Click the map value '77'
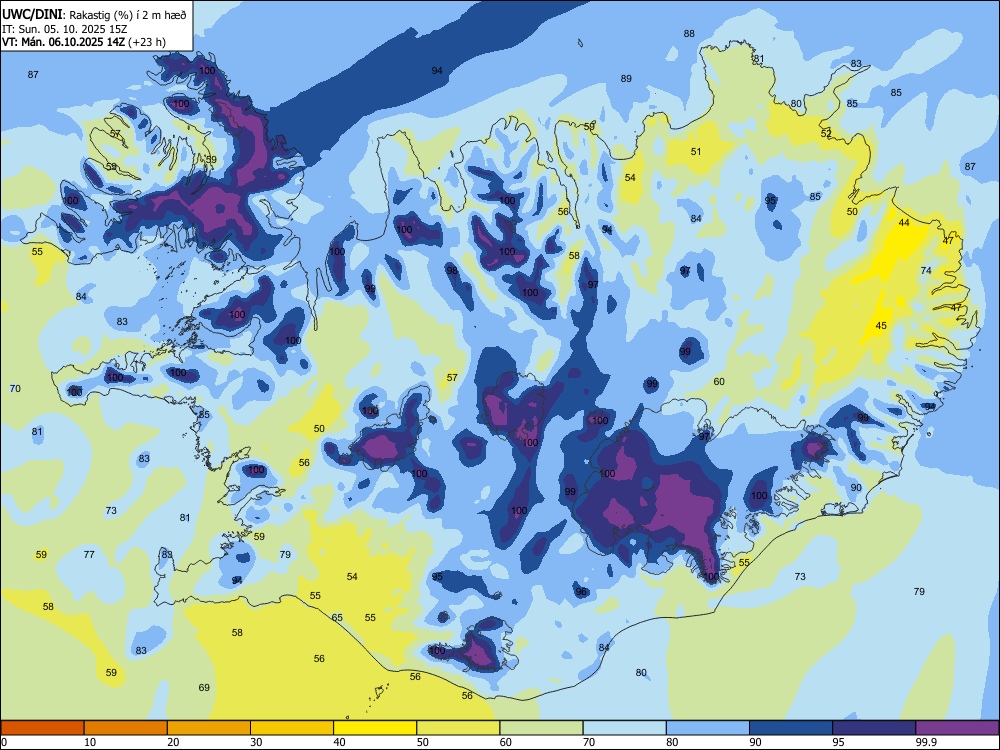1000x750 pixels. [89, 555]
